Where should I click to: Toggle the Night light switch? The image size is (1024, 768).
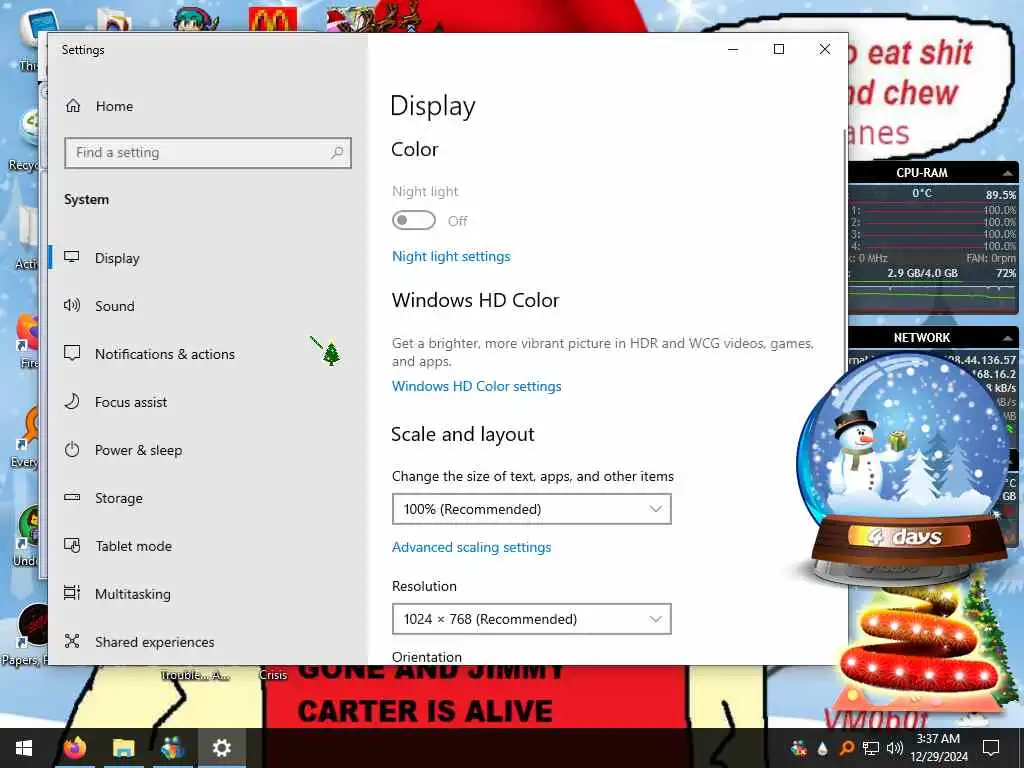point(413,220)
